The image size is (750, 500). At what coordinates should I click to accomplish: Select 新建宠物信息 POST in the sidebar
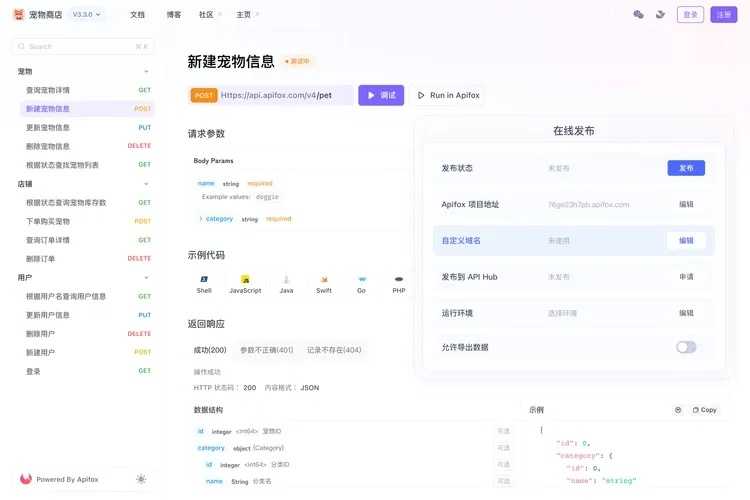click(88, 109)
